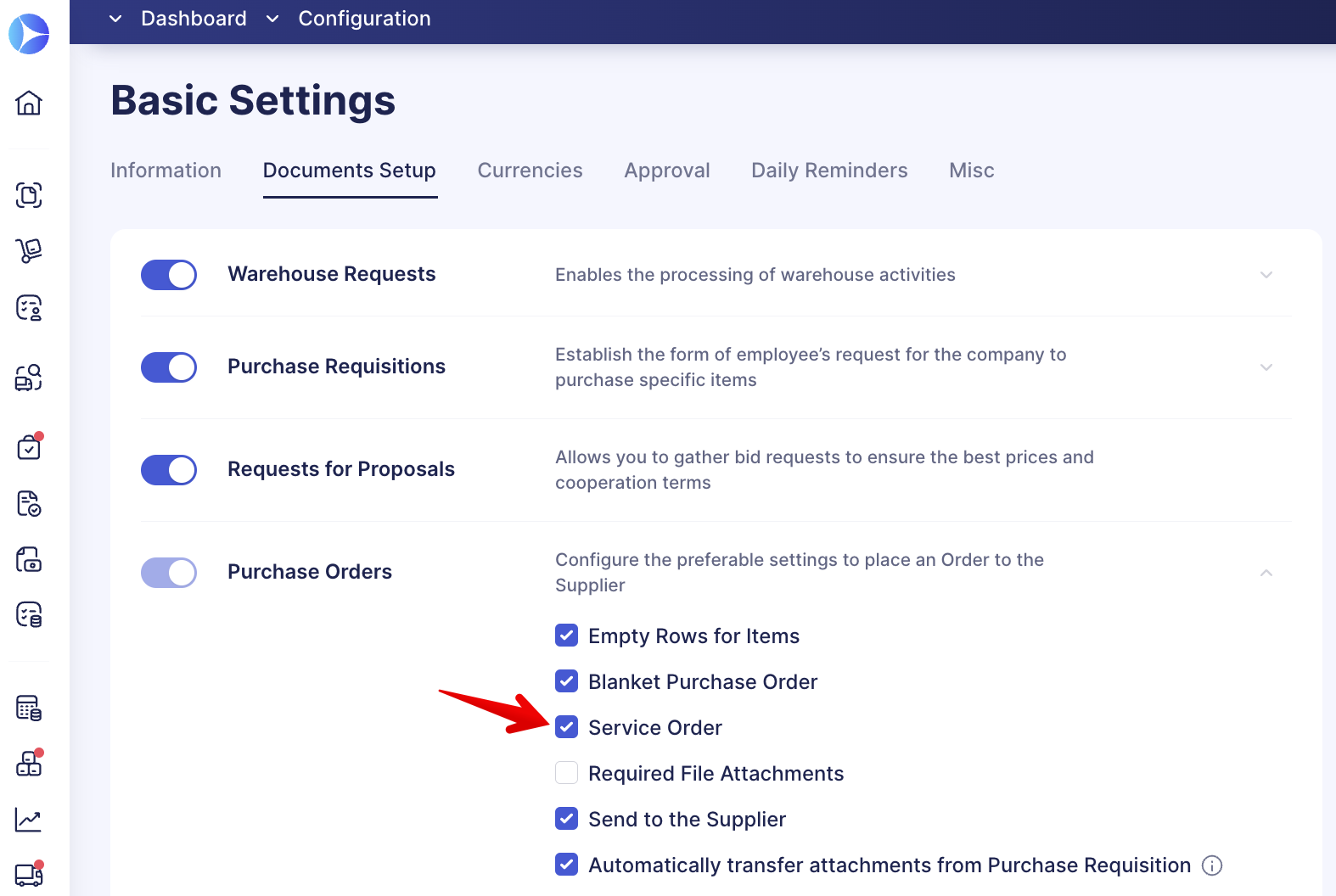Viewport: 1336px width, 896px height.
Task: Open the calculator with coins sidebar icon
Action: pyautogui.click(x=29, y=708)
